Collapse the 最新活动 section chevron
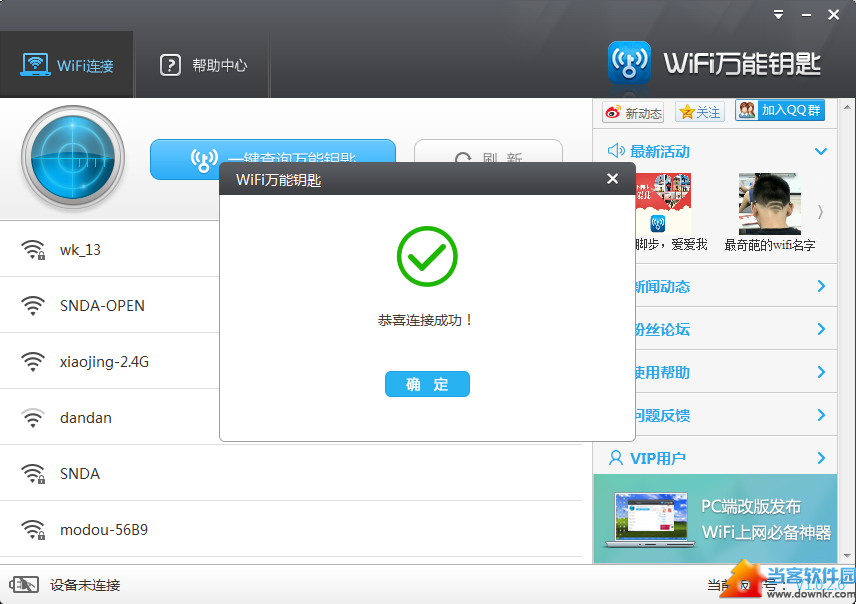Screen dimensions: 856x604 coord(821,151)
